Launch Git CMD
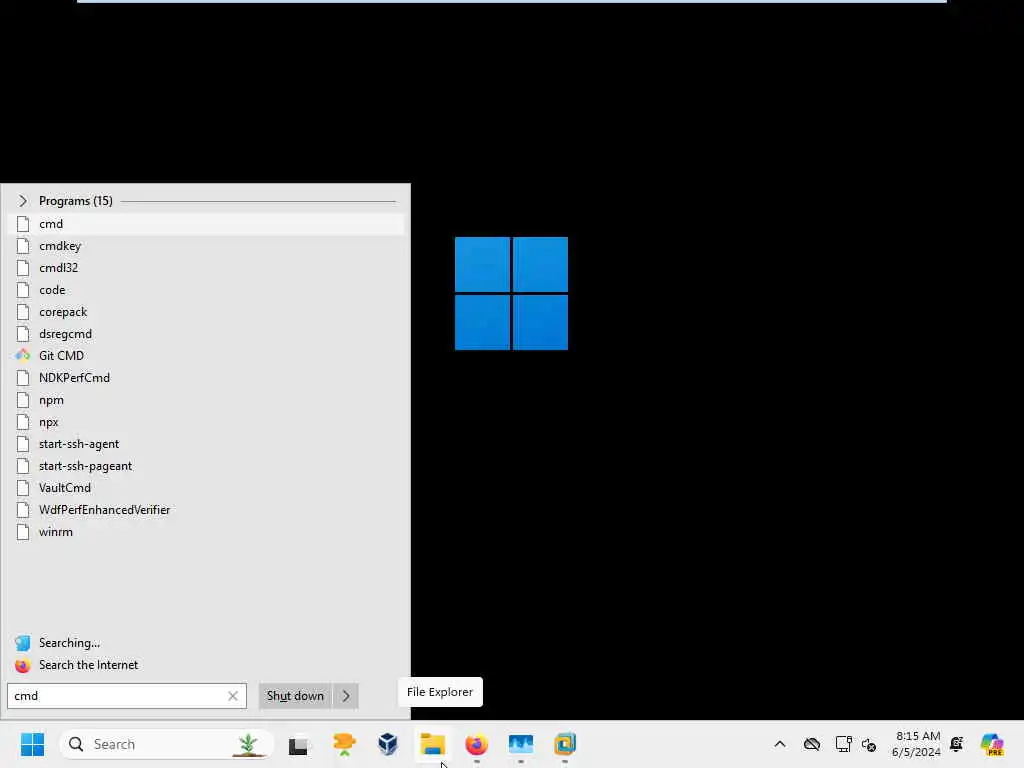The height and width of the screenshot is (768, 1024). [206, 356]
